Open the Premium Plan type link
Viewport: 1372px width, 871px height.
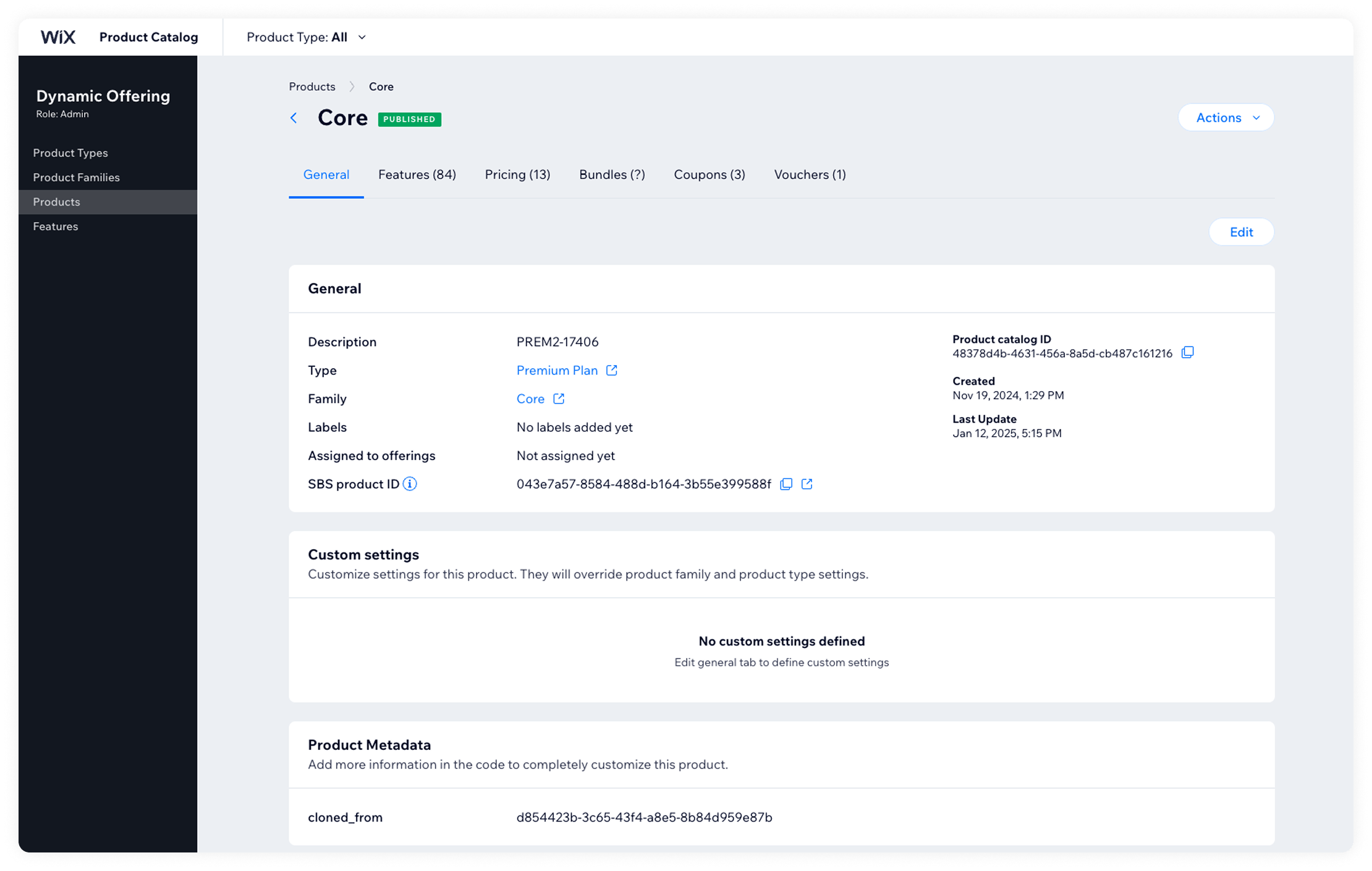557,371
